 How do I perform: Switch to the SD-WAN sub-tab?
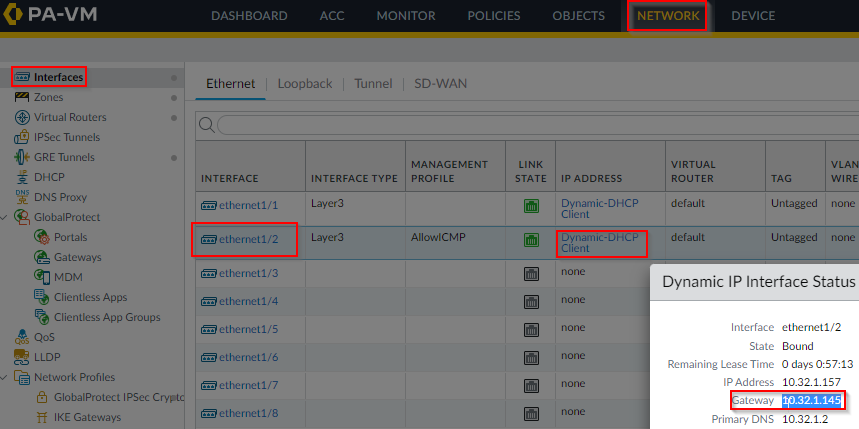coord(440,84)
